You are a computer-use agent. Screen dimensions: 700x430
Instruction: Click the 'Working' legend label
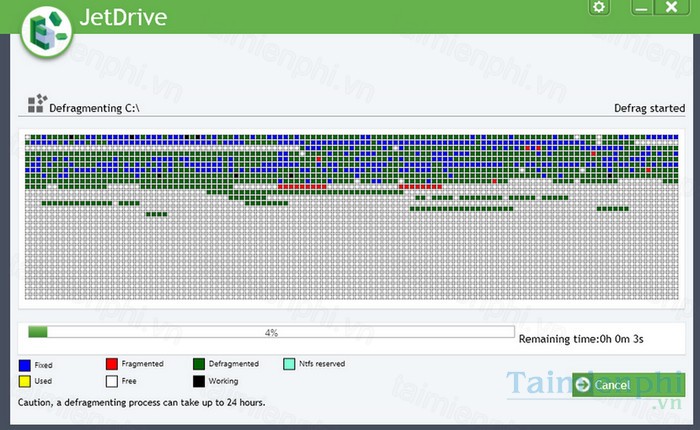(x=223, y=381)
